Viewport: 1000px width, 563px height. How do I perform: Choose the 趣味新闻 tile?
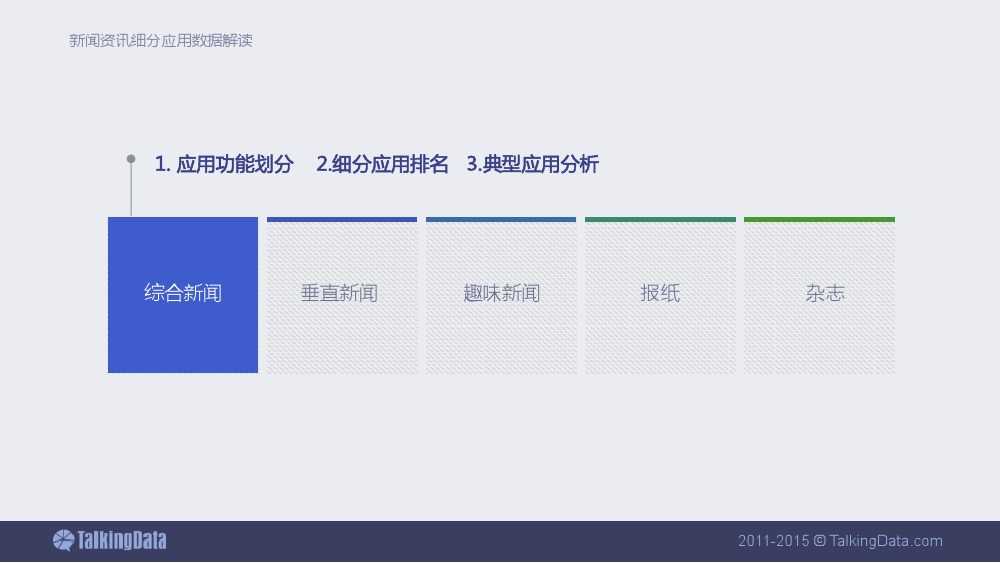501,294
